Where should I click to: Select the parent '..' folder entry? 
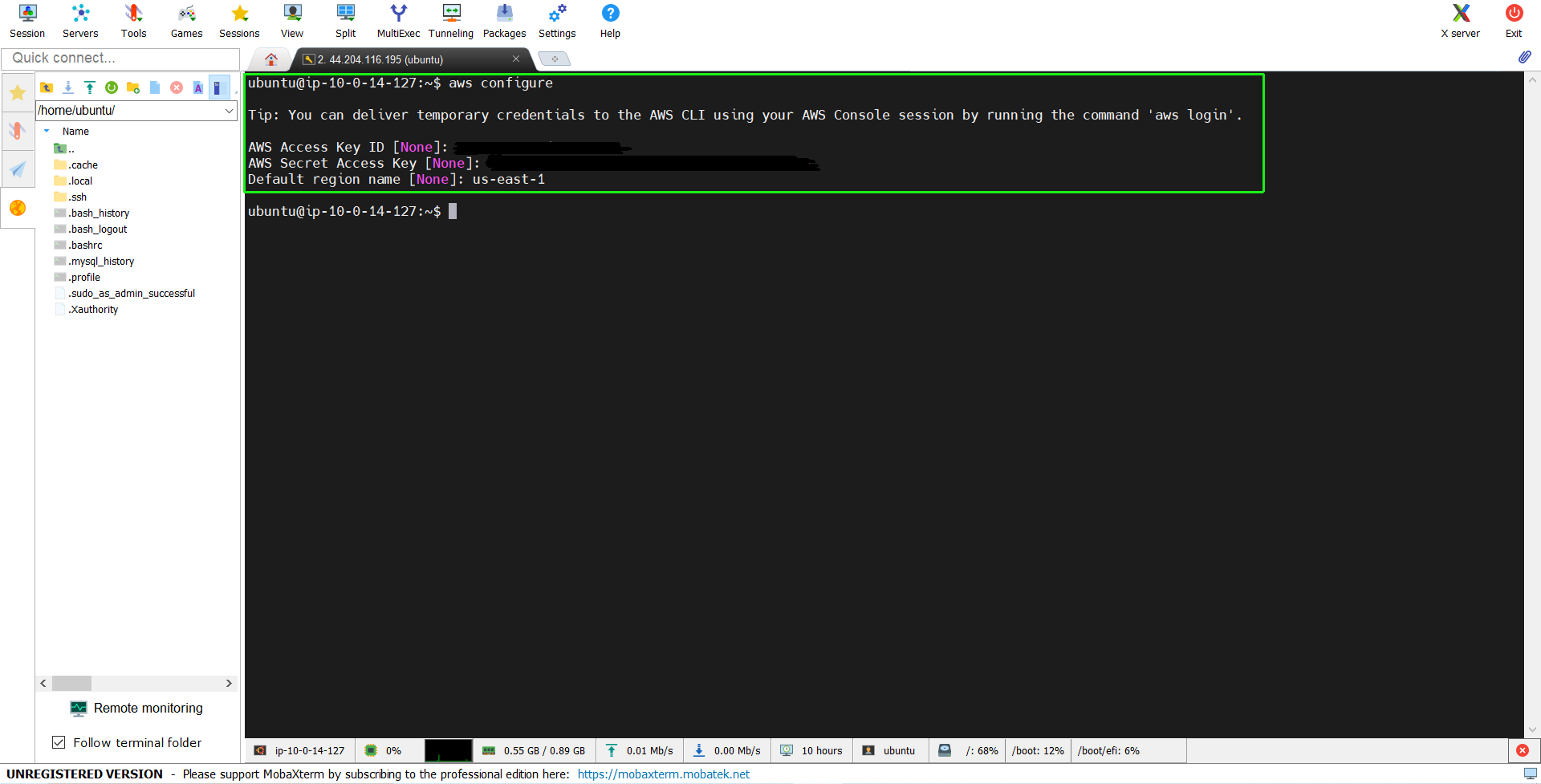(64, 148)
